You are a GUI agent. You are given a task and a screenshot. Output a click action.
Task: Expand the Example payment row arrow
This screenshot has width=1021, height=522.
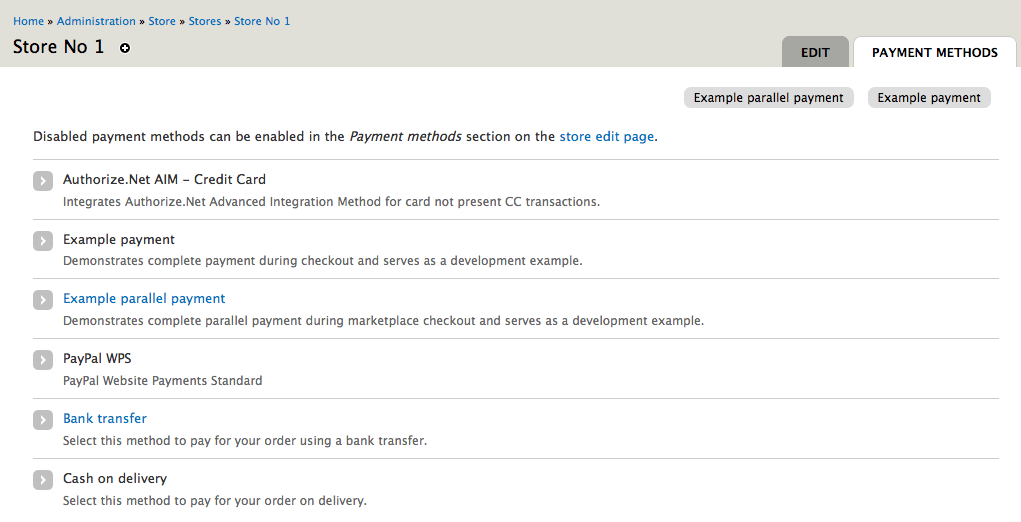pyautogui.click(x=43, y=240)
